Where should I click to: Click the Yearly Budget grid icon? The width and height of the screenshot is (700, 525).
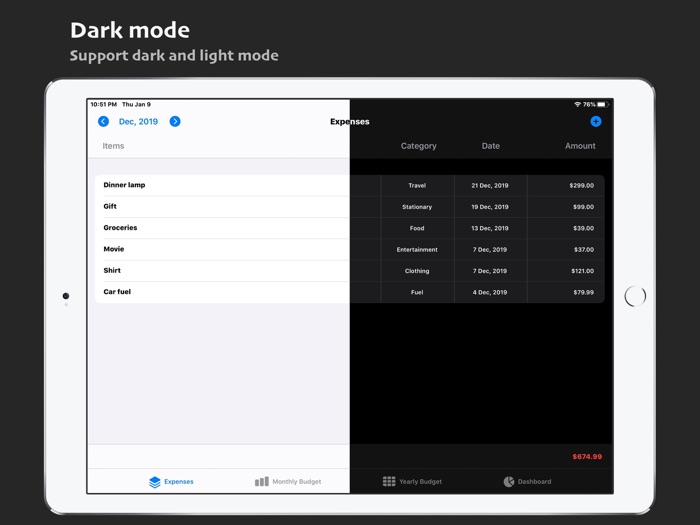point(389,481)
